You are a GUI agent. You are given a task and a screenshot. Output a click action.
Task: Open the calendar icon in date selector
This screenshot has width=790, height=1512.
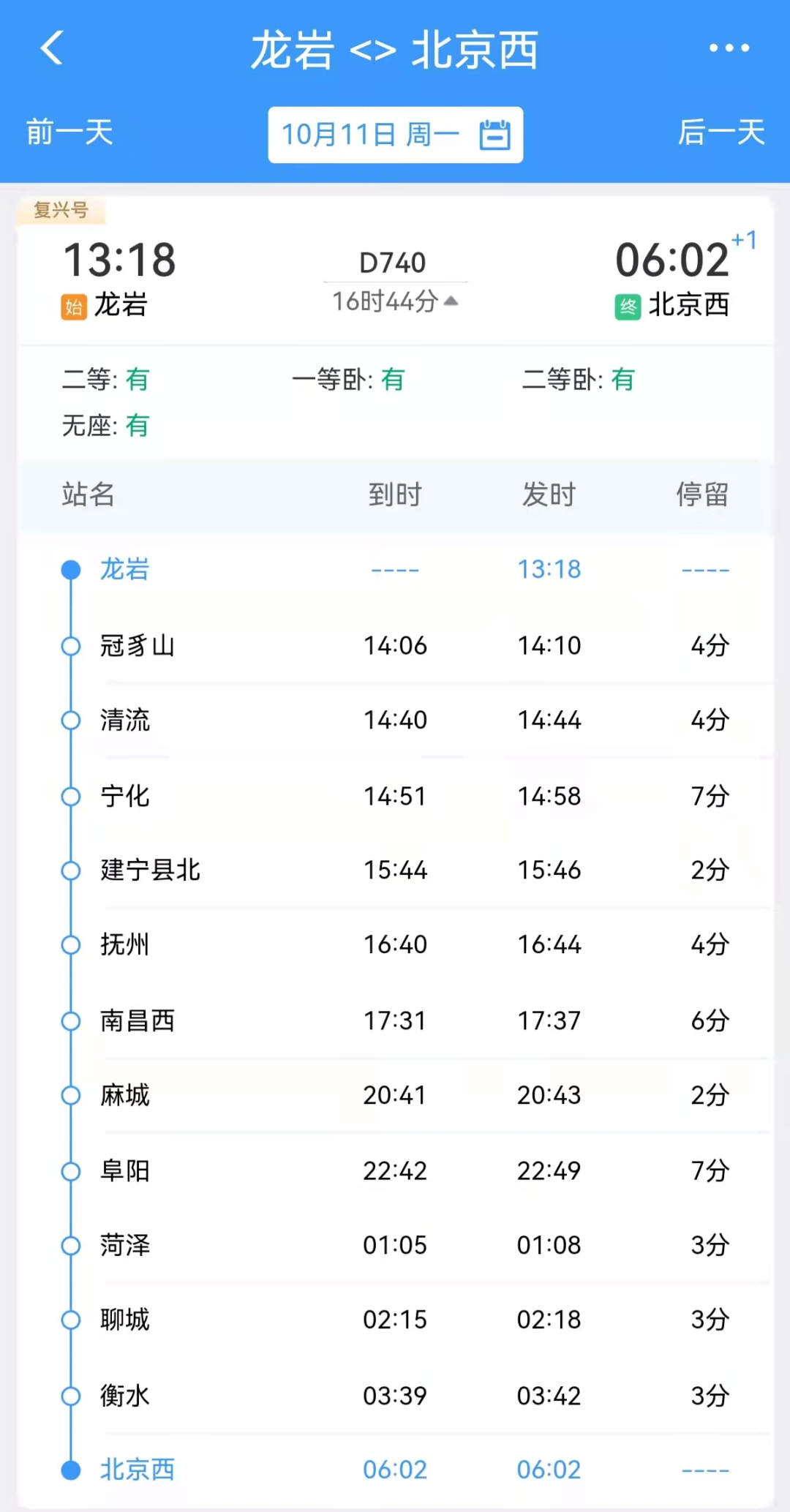coord(495,135)
